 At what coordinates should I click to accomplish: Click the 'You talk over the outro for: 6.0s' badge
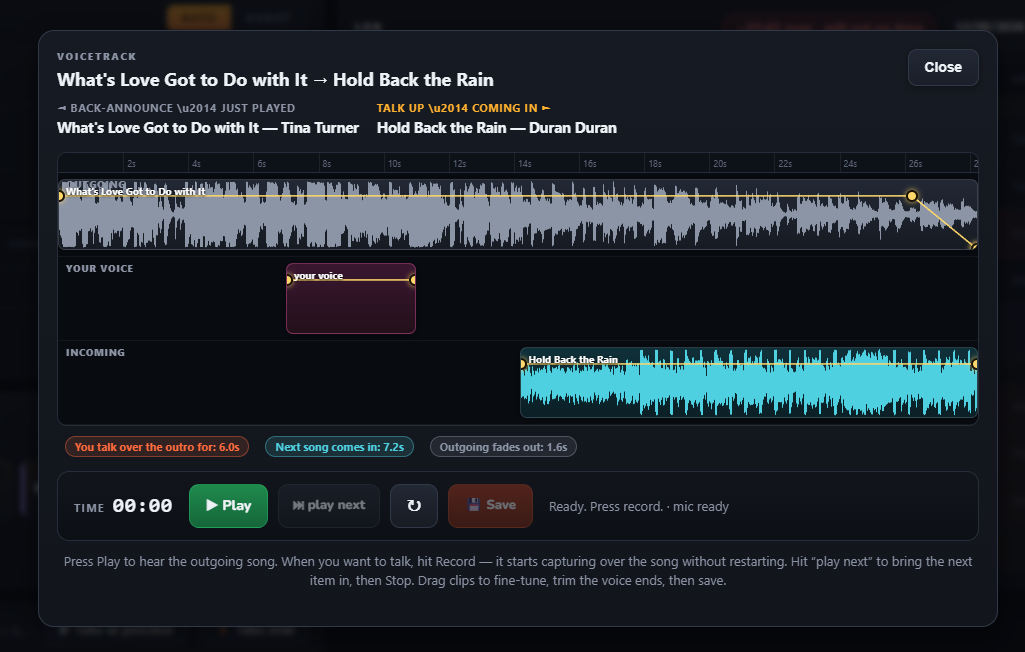157,447
